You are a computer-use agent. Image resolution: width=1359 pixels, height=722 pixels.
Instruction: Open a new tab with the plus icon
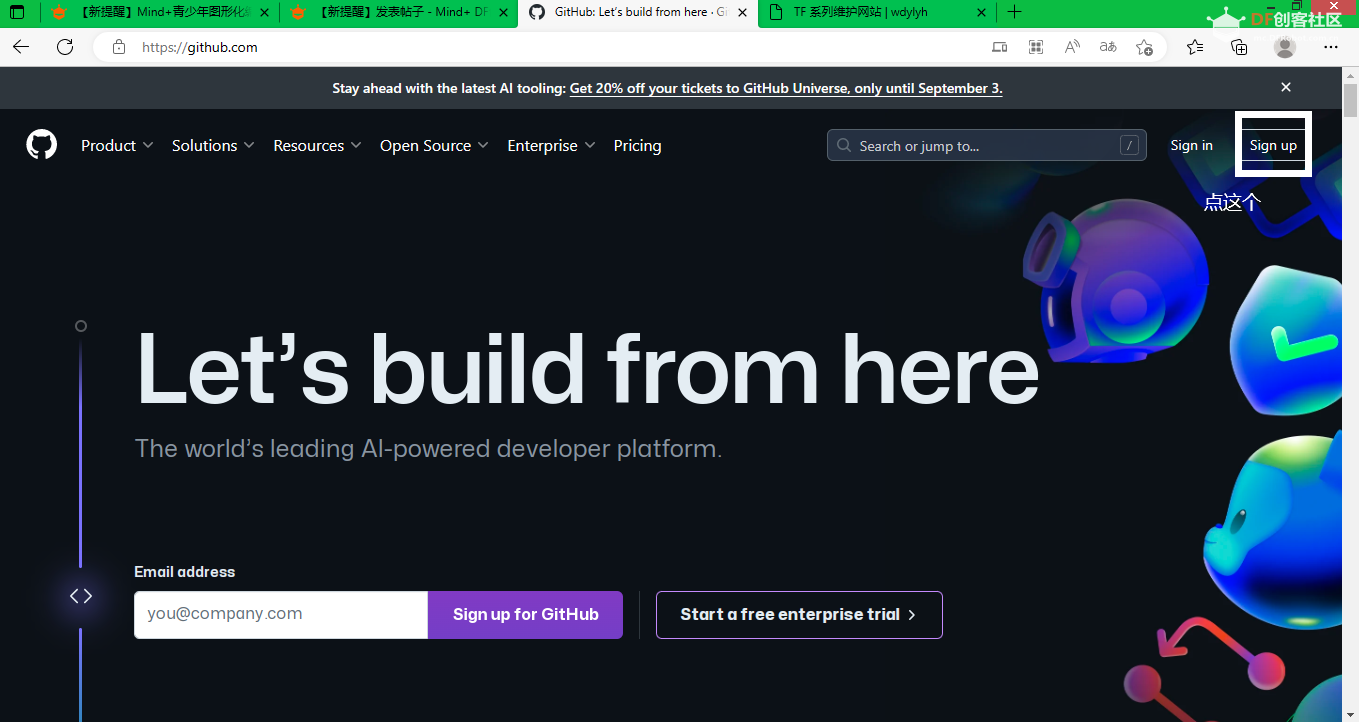click(x=1014, y=13)
